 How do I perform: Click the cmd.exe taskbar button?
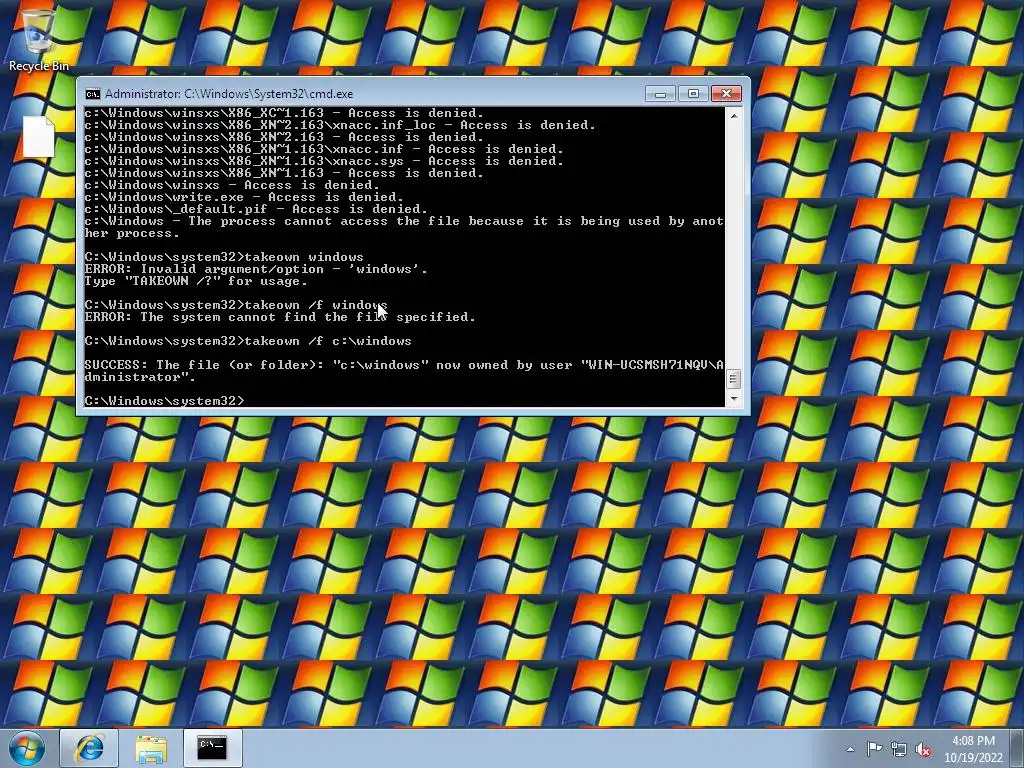pos(213,748)
